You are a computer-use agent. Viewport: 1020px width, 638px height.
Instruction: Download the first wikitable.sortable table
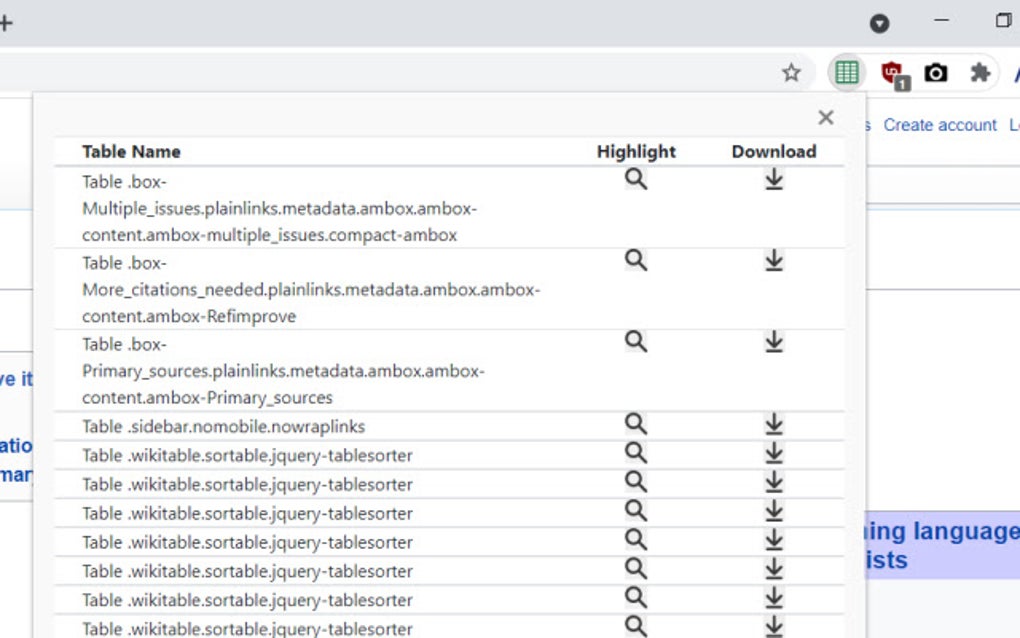773,454
